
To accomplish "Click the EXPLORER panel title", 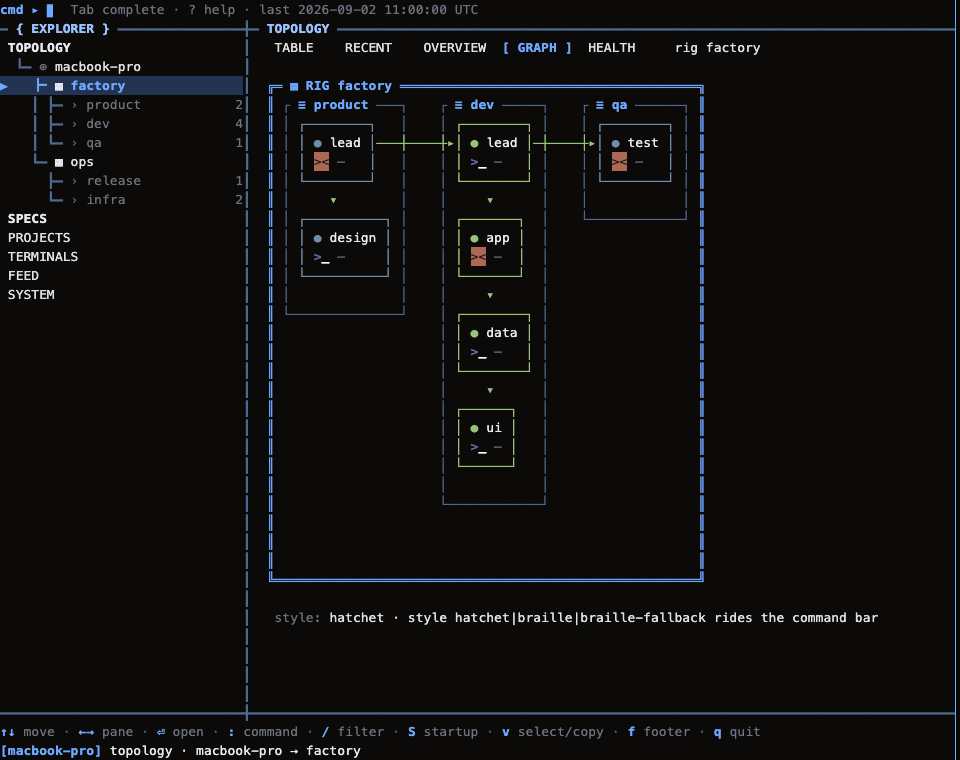I will pyautogui.click(x=62, y=29).
